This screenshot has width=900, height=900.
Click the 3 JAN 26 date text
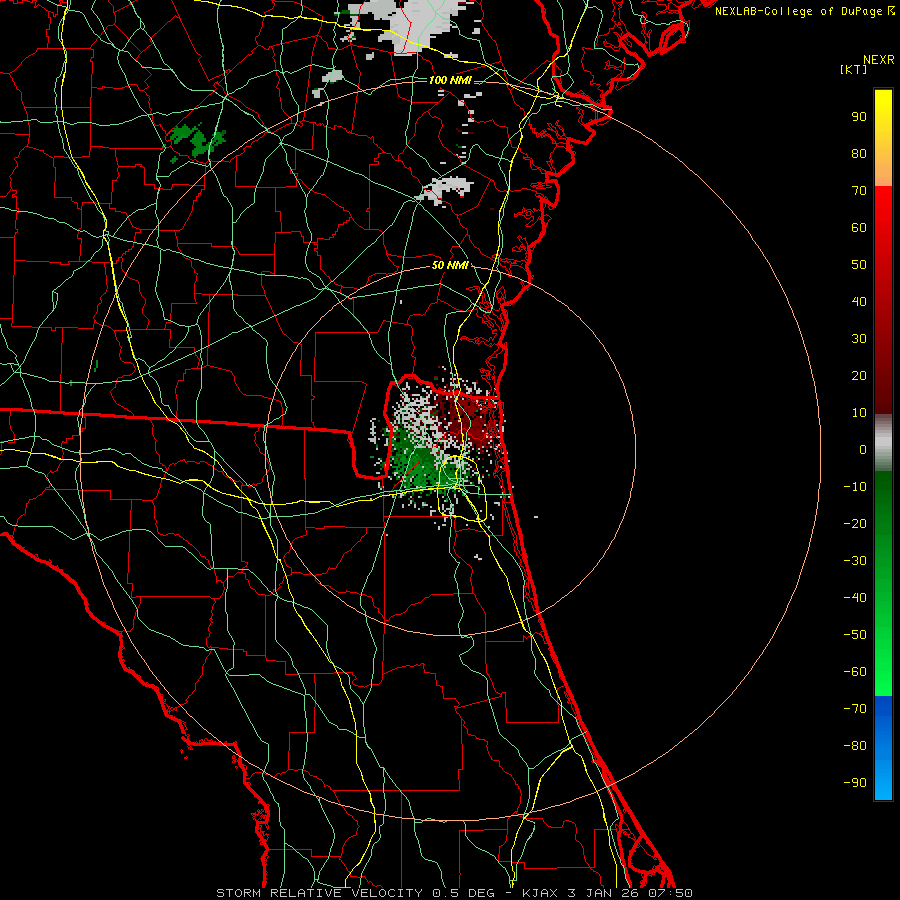[x=604, y=893]
